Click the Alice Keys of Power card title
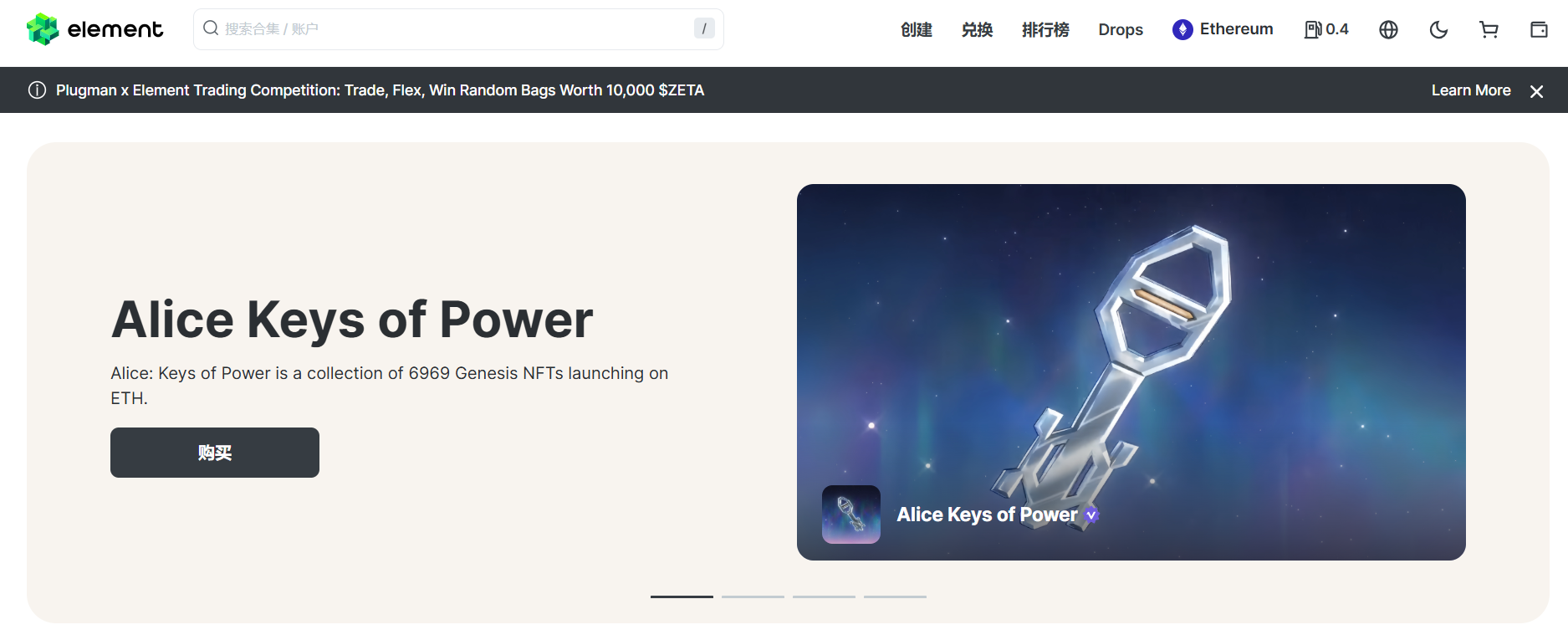This screenshot has width=1568, height=640. (987, 515)
